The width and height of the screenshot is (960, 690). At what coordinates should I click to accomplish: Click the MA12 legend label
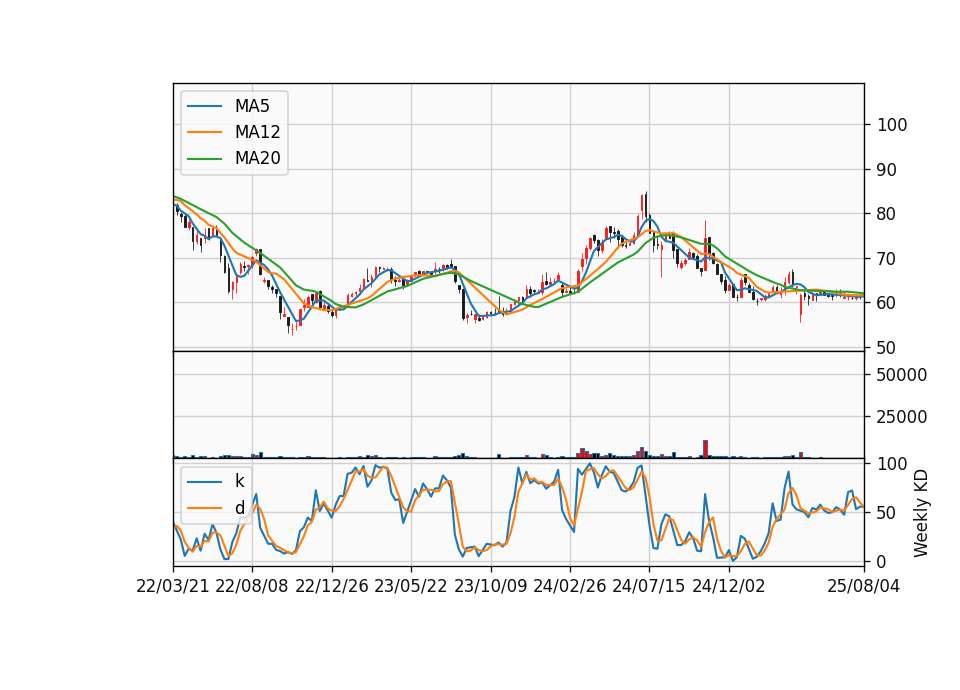click(257, 132)
